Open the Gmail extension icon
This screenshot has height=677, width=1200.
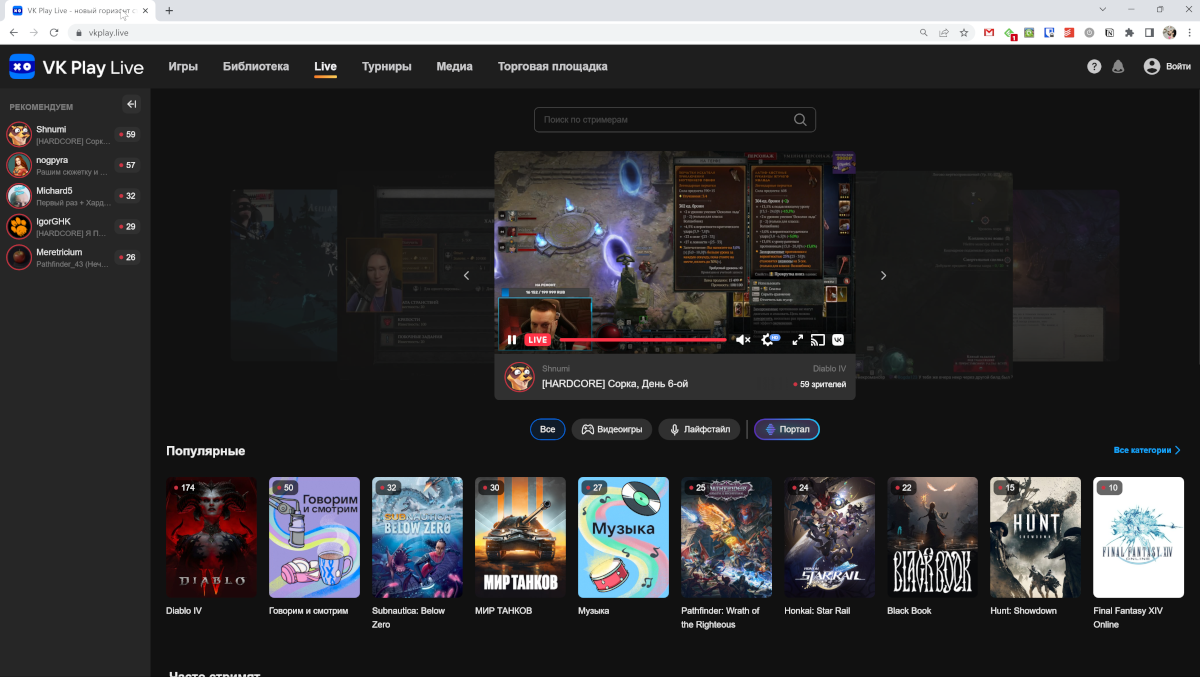click(989, 33)
